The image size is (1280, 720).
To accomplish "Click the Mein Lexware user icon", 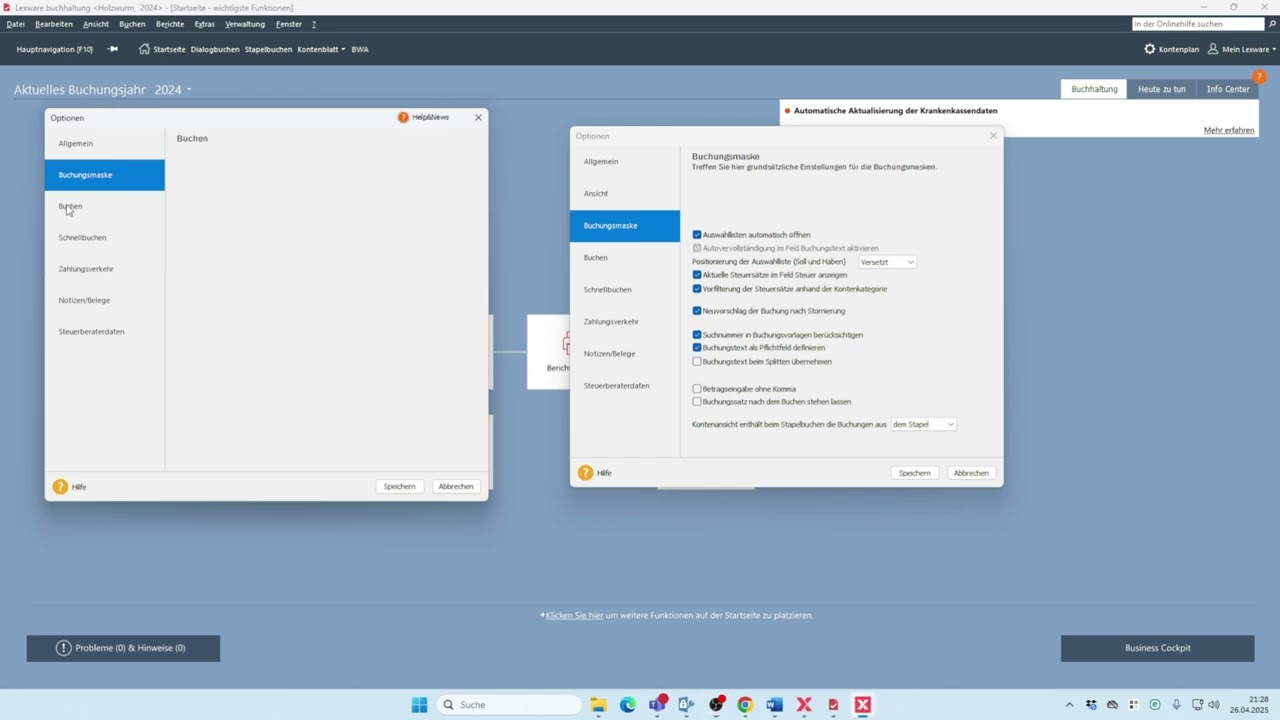I will (1213, 49).
